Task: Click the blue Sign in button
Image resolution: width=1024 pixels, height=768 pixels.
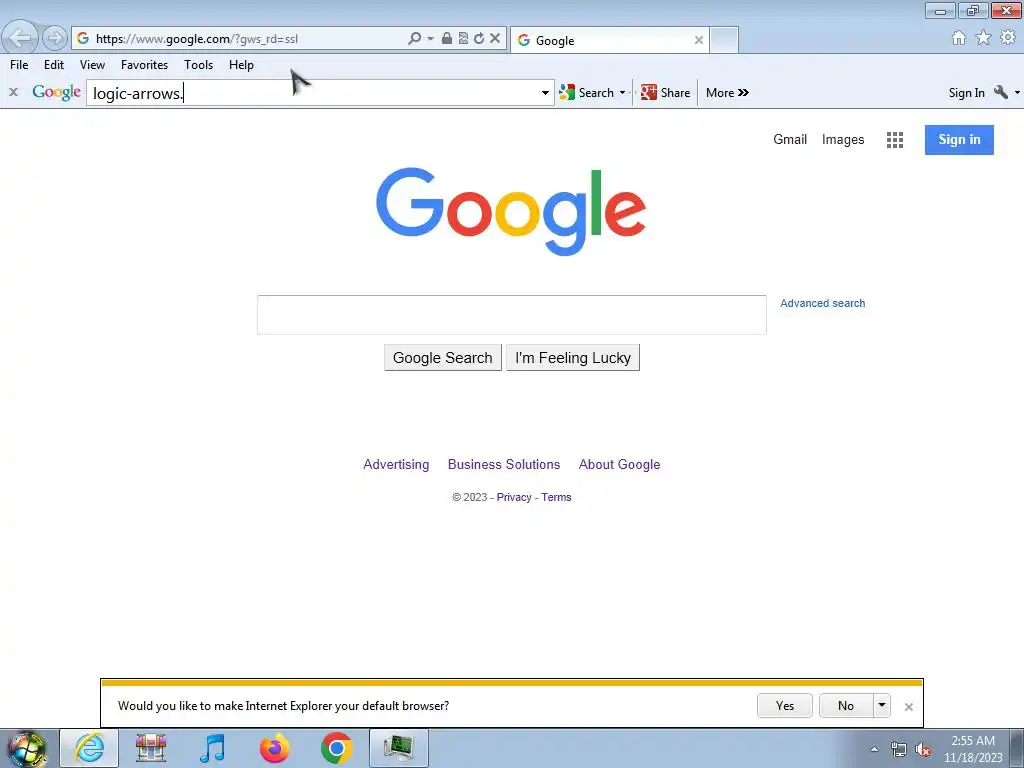Action: click(x=959, y=140)
